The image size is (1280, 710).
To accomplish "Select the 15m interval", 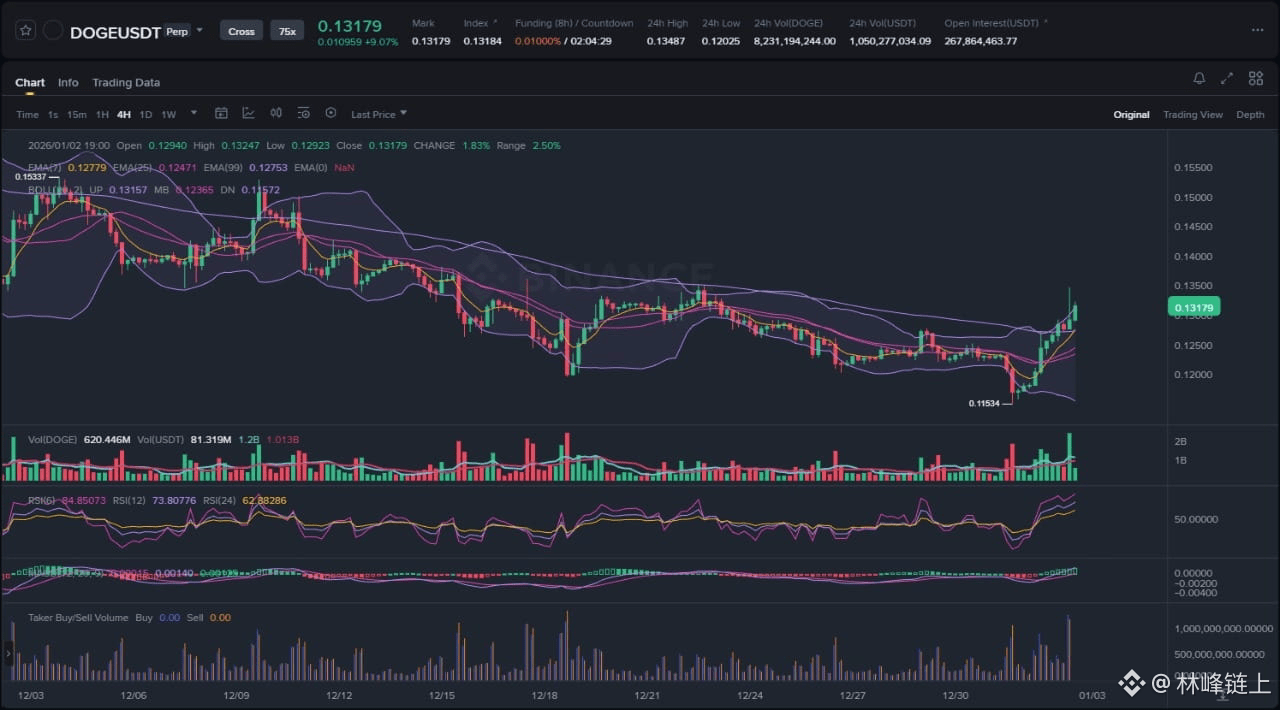I will pos(77,114).
